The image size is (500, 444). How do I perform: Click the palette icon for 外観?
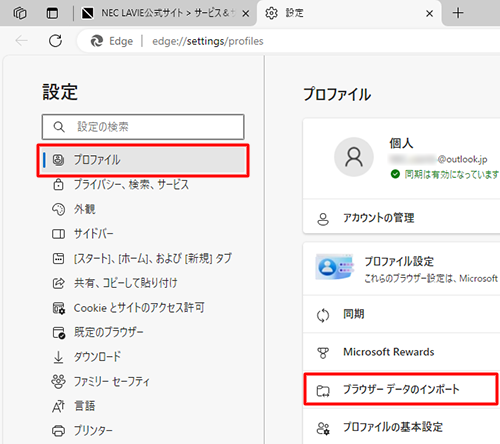pyautogui.click(x=58, y=209)
